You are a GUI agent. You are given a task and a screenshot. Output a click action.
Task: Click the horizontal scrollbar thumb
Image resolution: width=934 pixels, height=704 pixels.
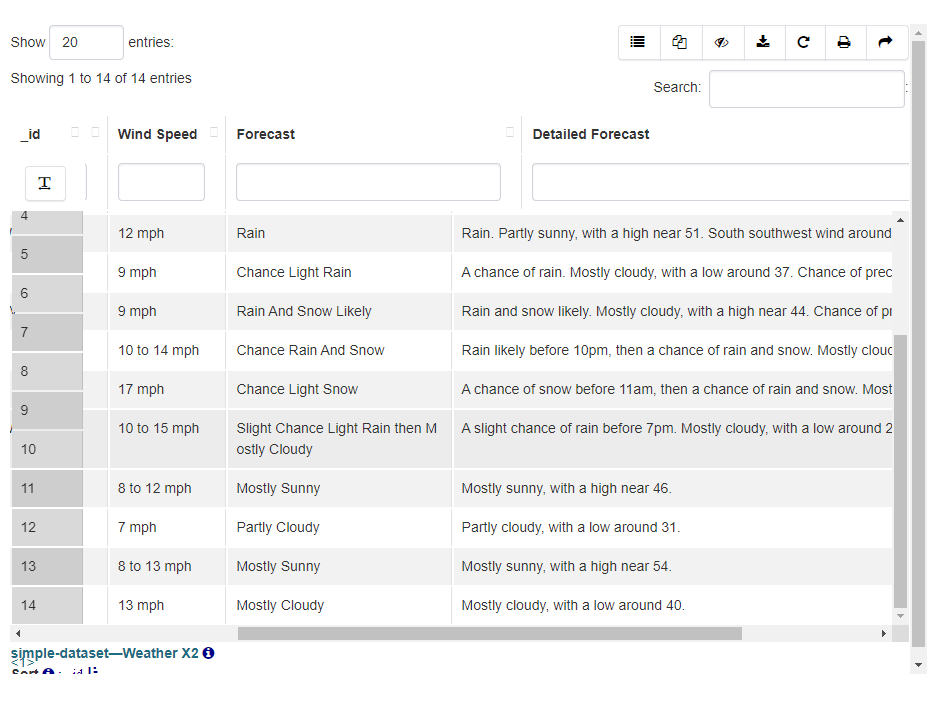tap(490, 633)
